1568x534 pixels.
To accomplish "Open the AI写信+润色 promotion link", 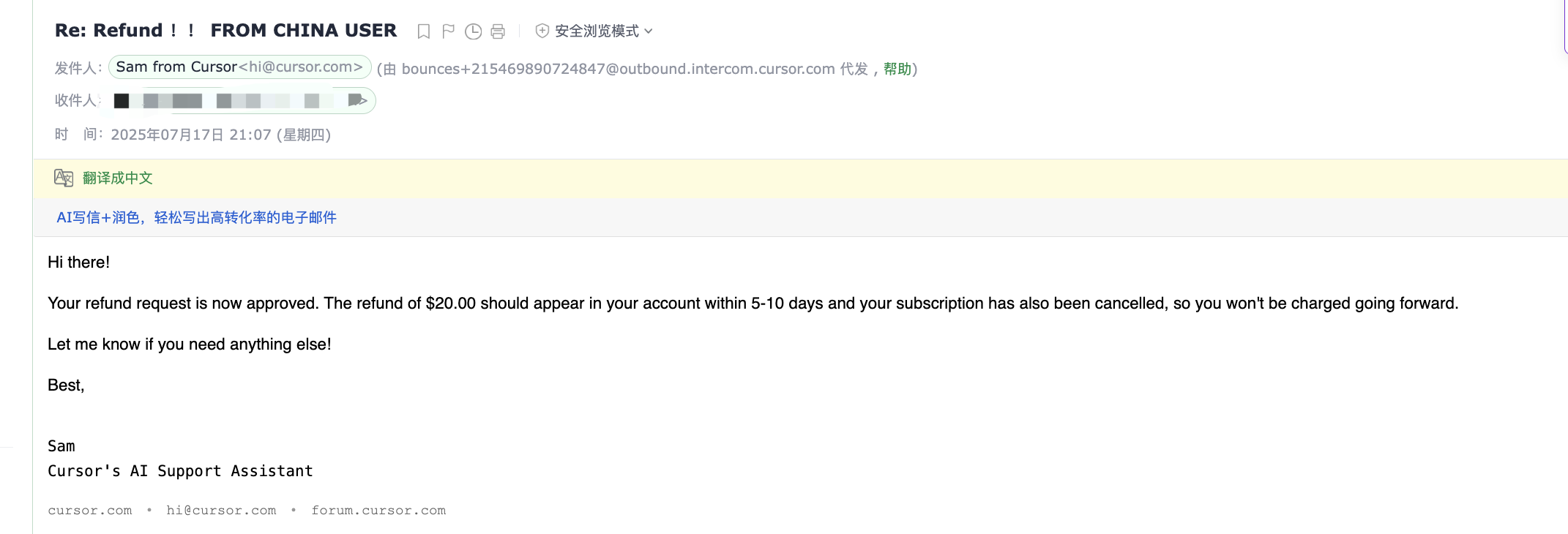I will tap(196, 217).
